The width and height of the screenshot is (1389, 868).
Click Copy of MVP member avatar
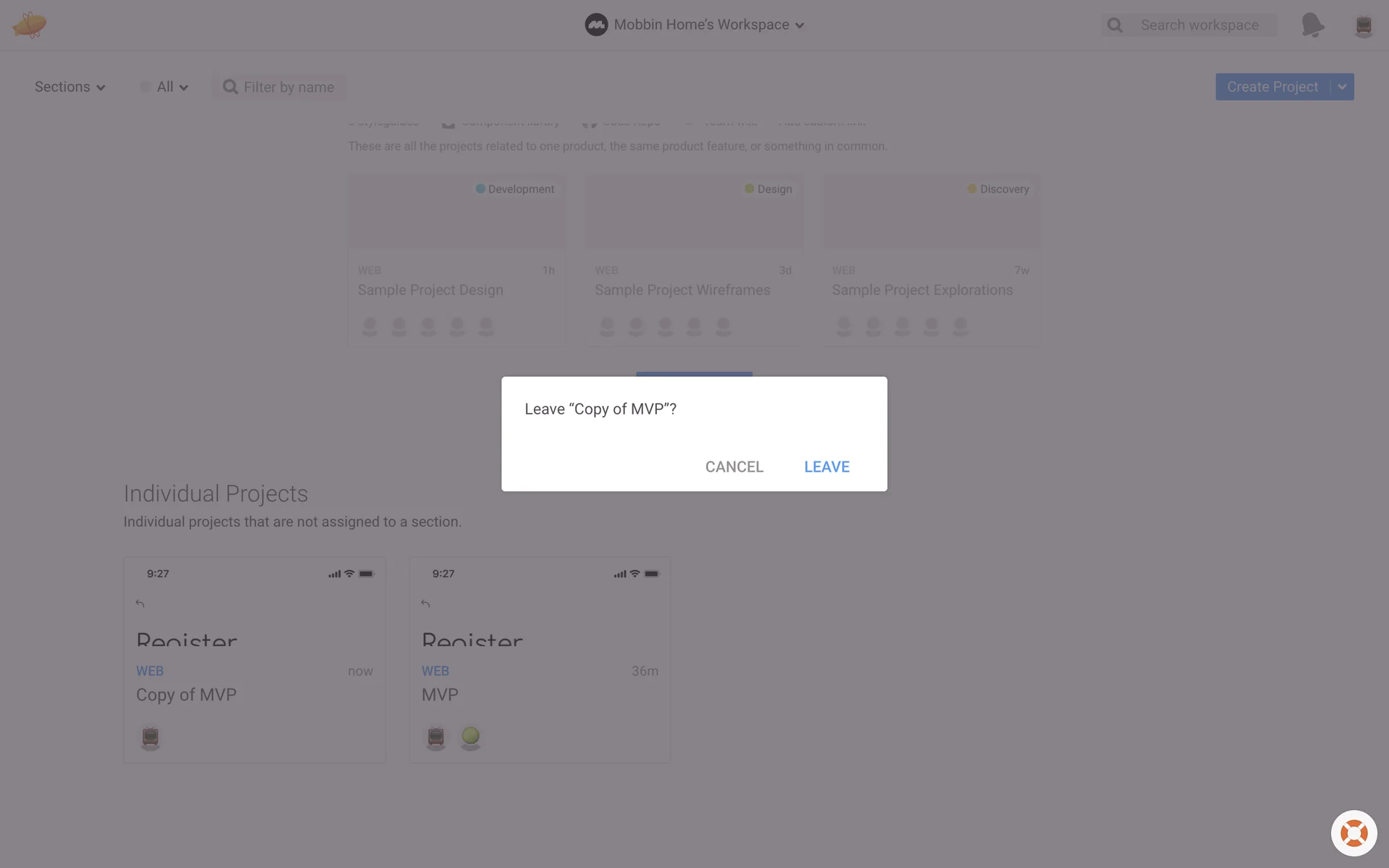tap(150, 737)
